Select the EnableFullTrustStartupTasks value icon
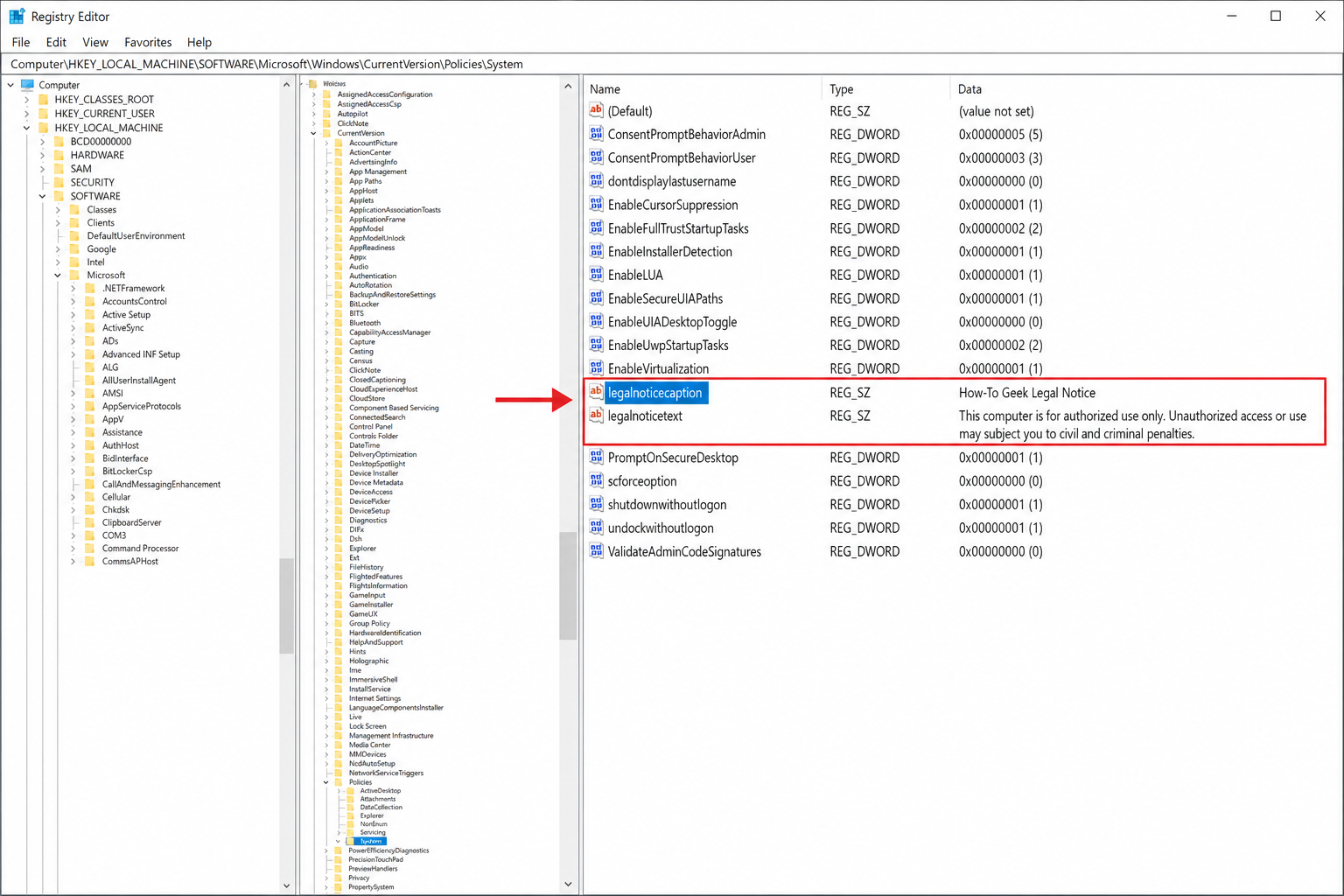The height and width of the screenshot is (896, 1344). pos(596,227)
